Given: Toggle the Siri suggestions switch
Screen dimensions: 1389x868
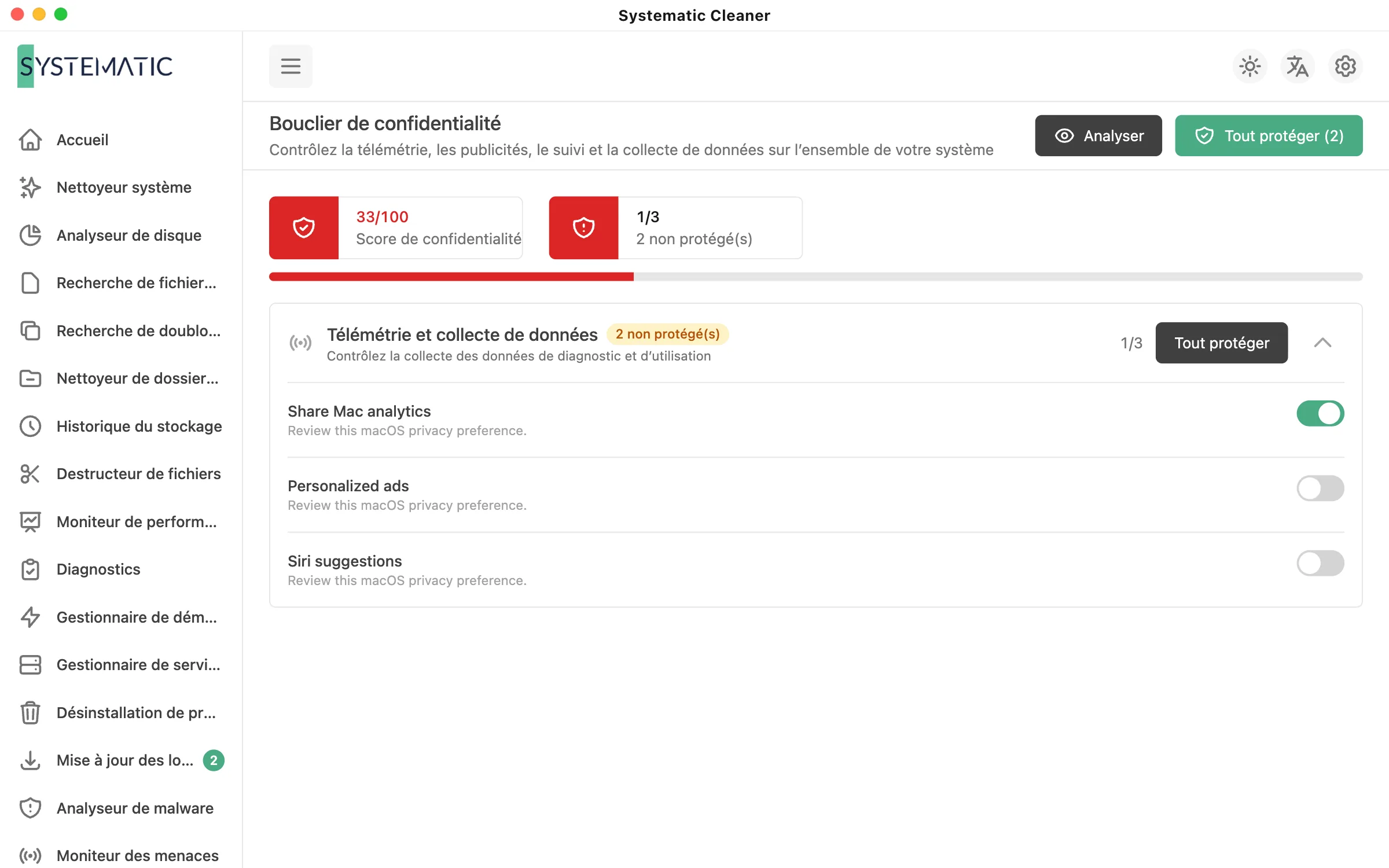Looking at the screenshot, I should pyautogui.click(x=1320, y=563).
